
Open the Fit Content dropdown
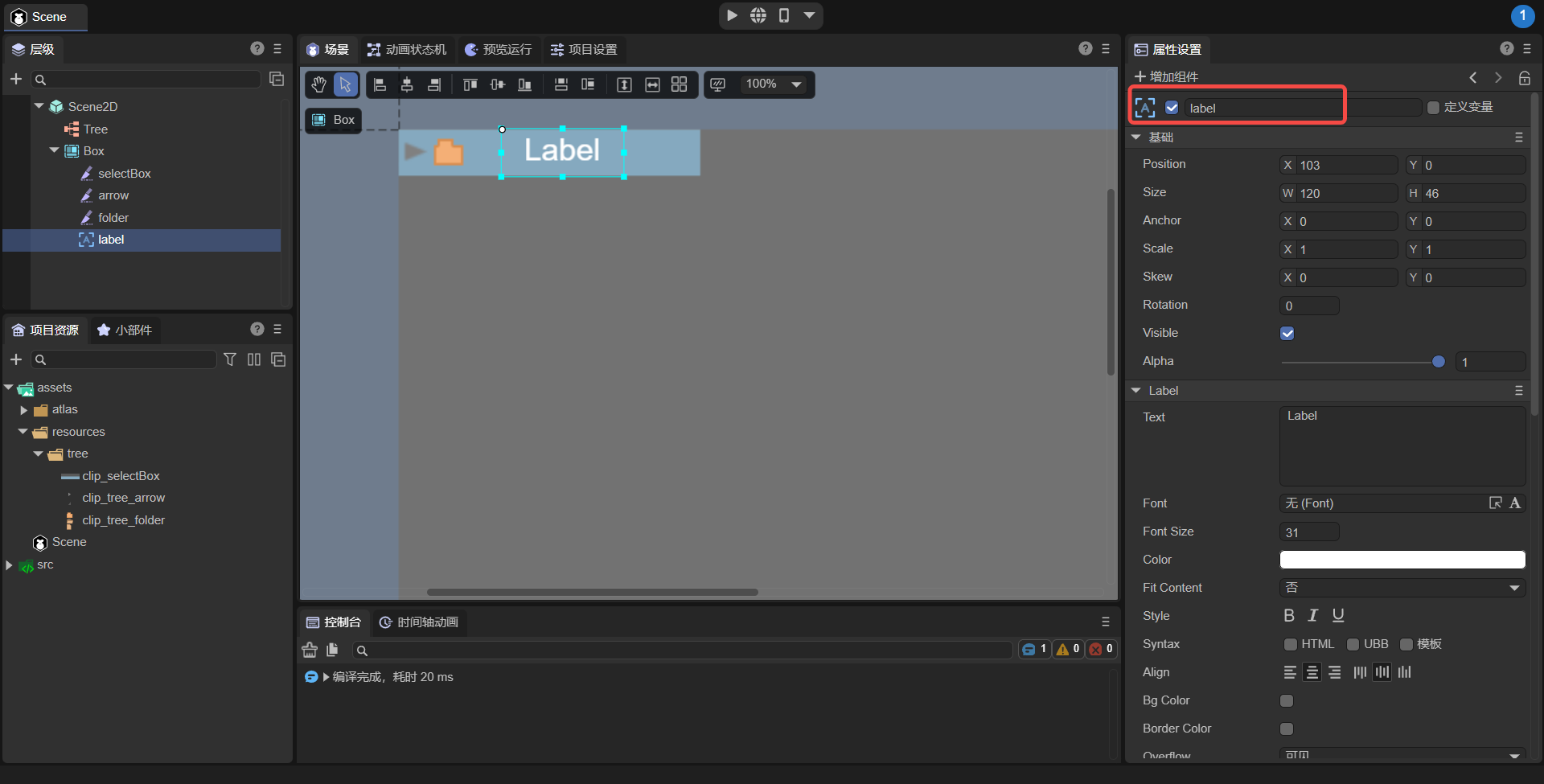pos(1402,588)
